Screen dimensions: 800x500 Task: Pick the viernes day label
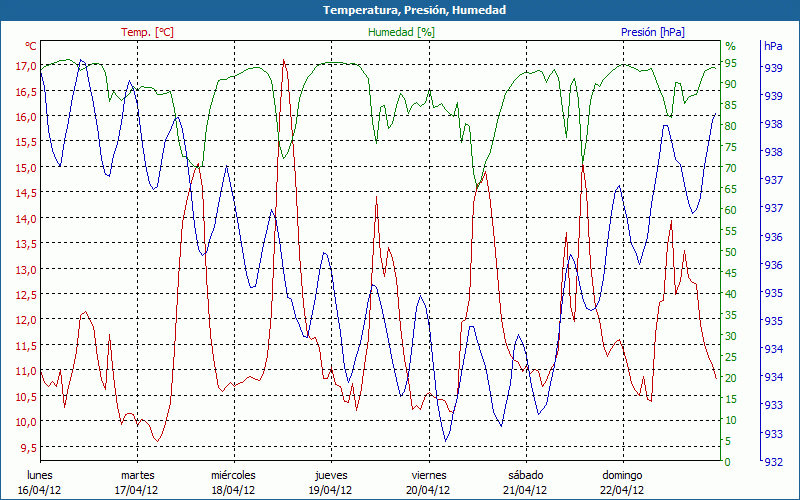point(427,475)
